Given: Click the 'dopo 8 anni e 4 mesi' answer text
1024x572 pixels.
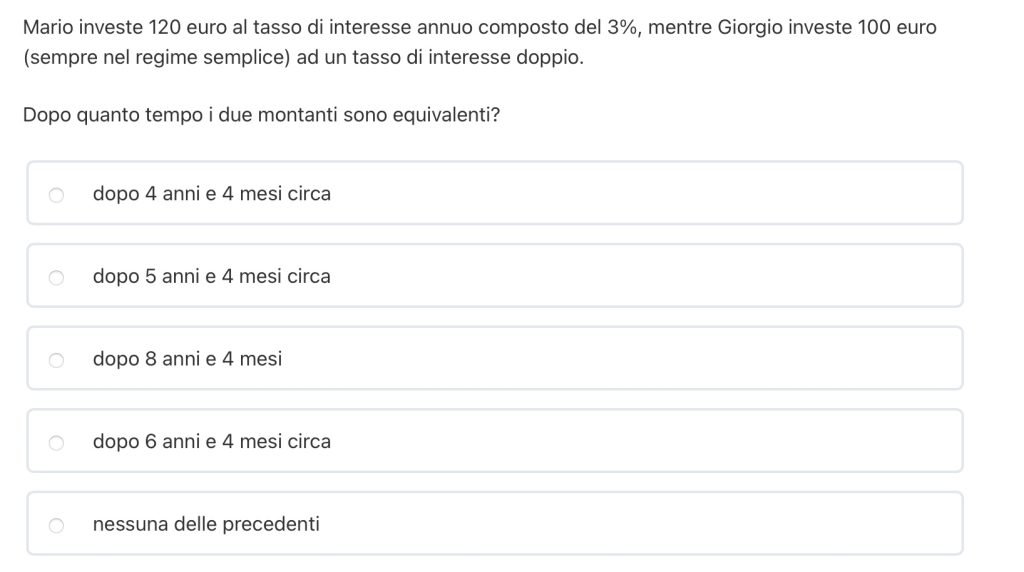Looking at the screenshot, I should click(x=187, y=359).
